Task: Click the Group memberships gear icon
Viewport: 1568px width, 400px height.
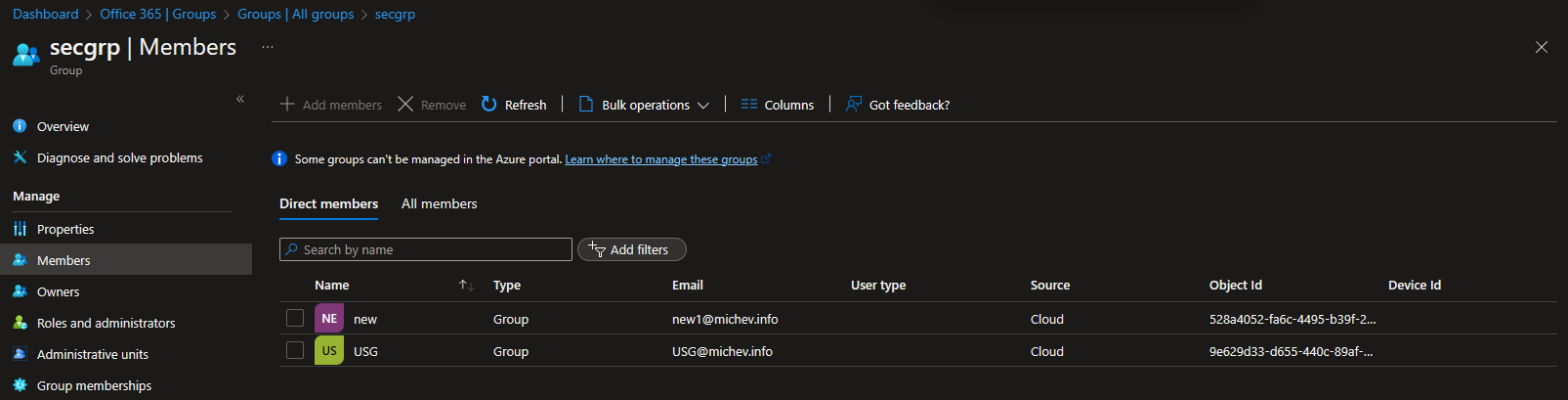Action: (x=20, y=385)
